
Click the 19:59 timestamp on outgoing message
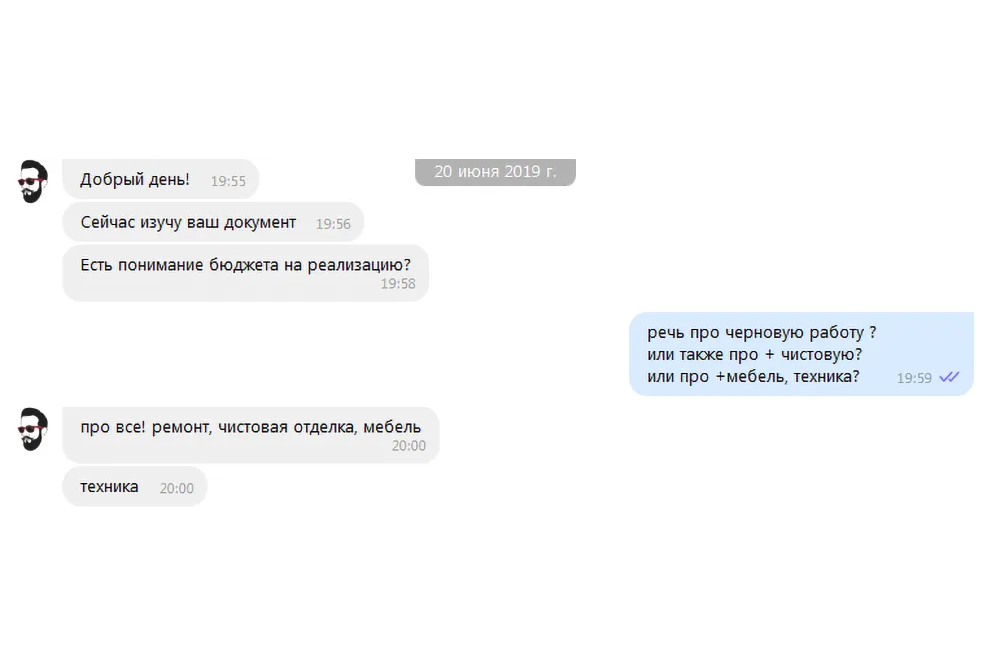(914, 378)
